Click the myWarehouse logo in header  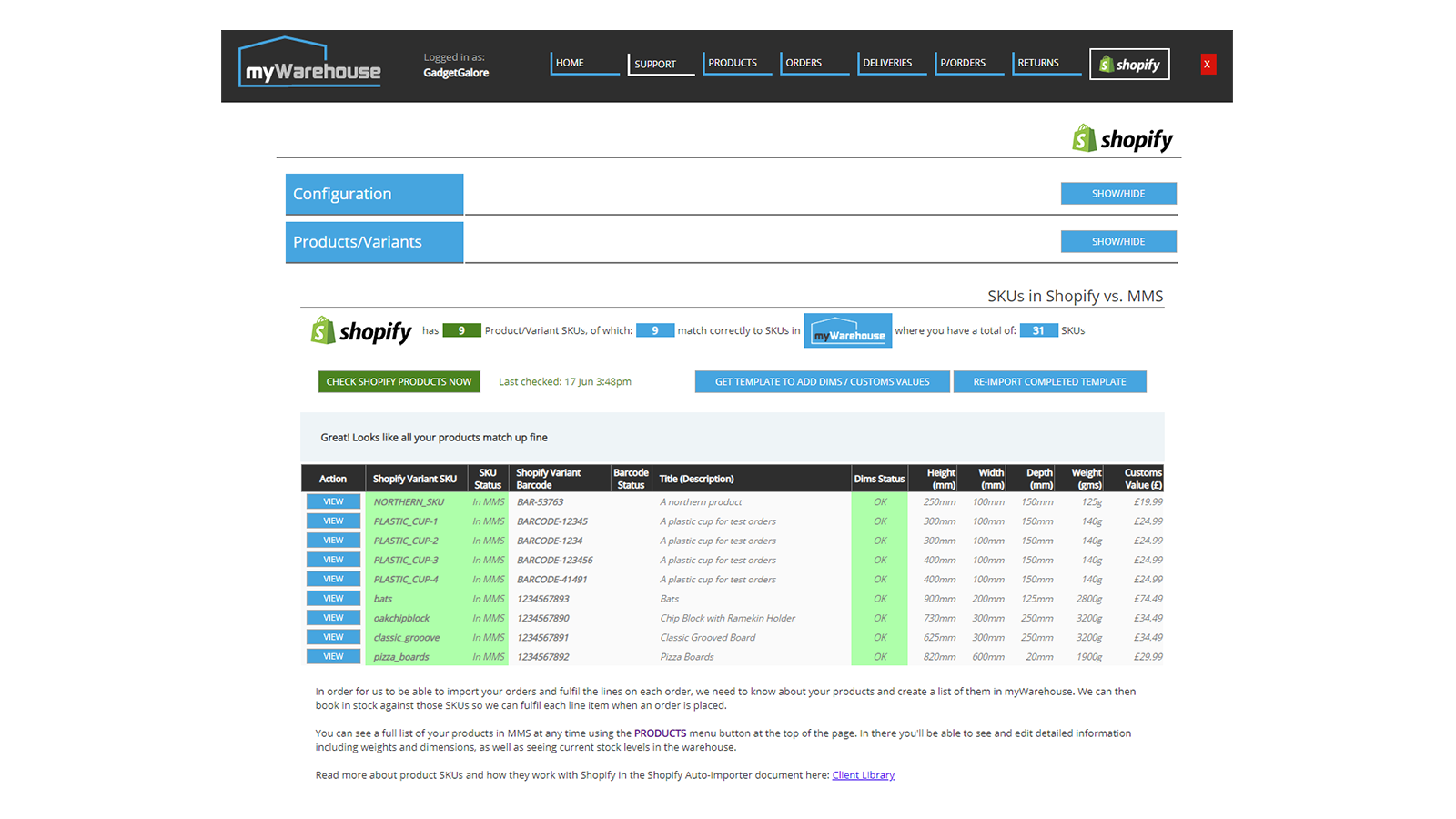pos(309,63)
